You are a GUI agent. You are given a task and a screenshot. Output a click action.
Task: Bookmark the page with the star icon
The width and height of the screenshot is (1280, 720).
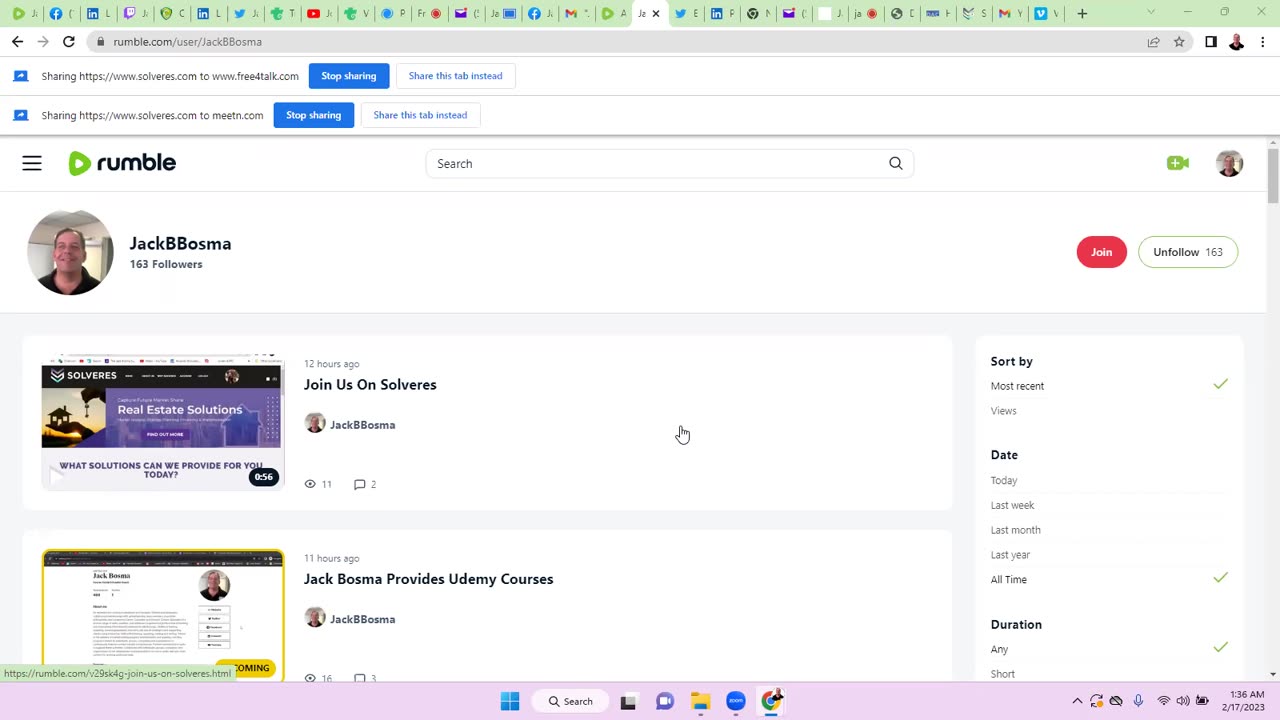(x=1179, y=42)
